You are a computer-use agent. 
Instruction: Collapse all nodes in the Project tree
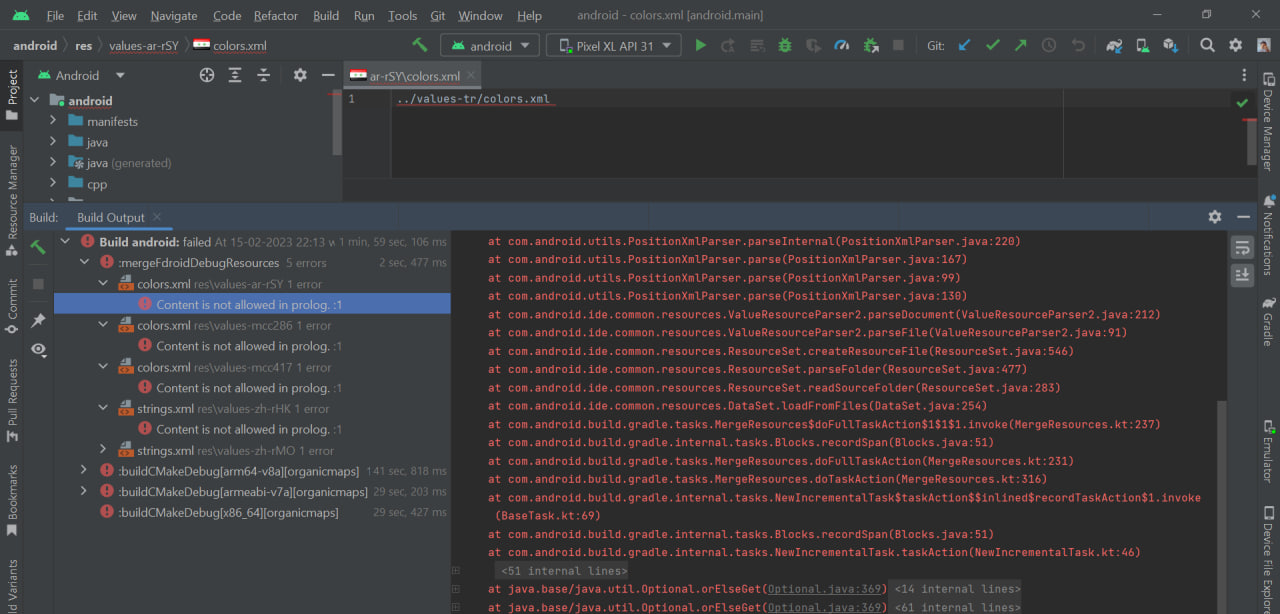(264, 75)
